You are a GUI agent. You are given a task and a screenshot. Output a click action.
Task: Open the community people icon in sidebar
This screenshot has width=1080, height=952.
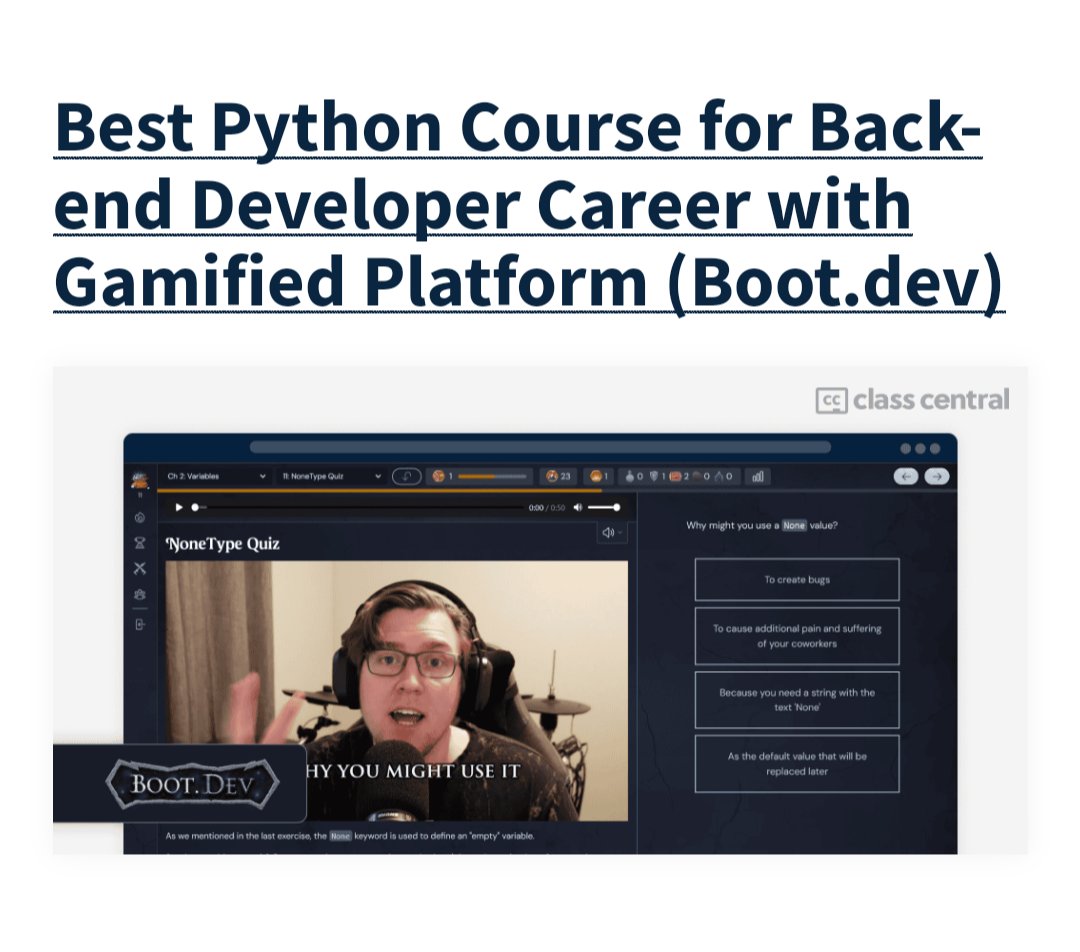click(140, 594)
